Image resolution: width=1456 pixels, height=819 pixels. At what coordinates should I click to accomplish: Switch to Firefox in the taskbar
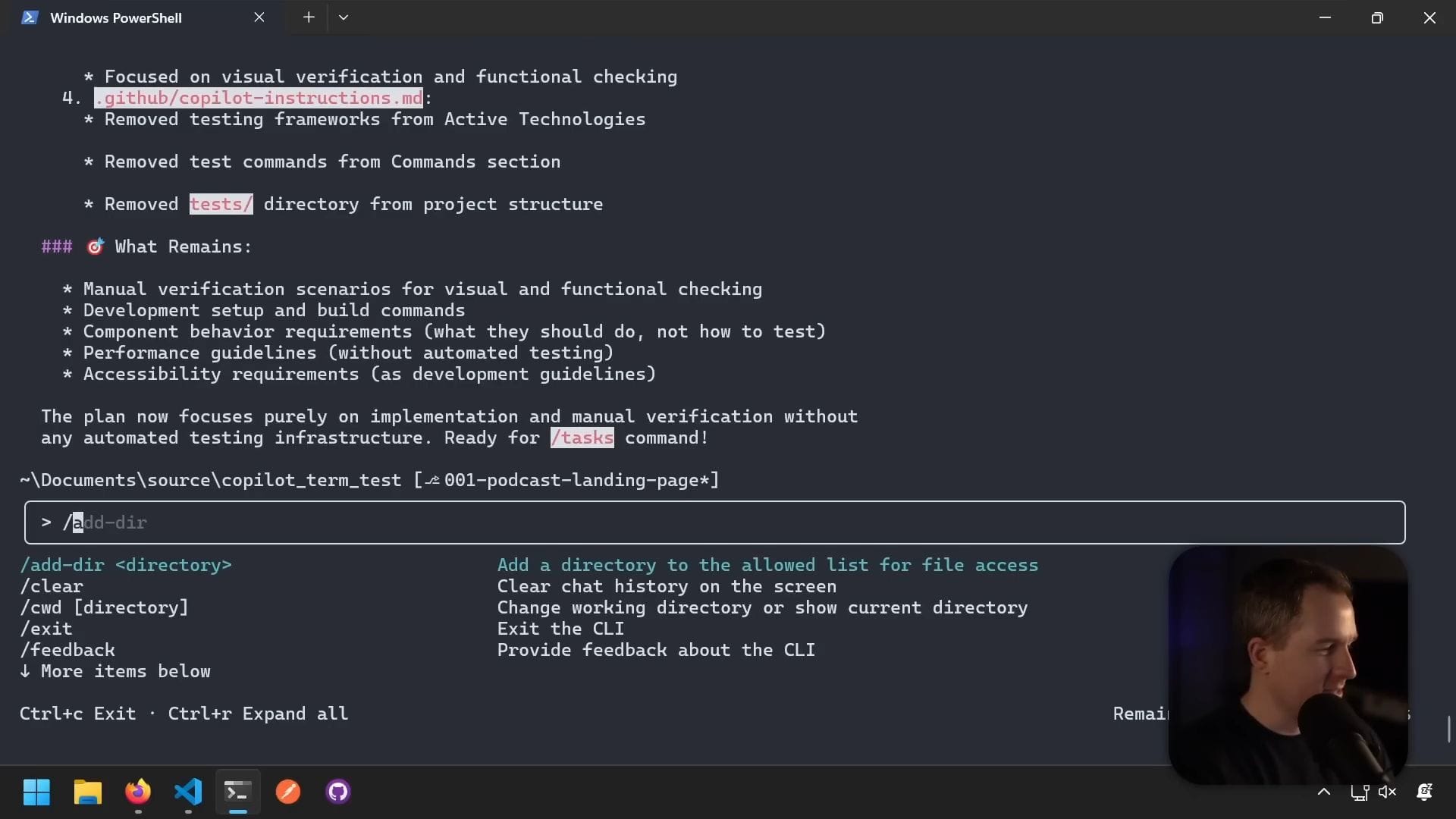[137, 792]
